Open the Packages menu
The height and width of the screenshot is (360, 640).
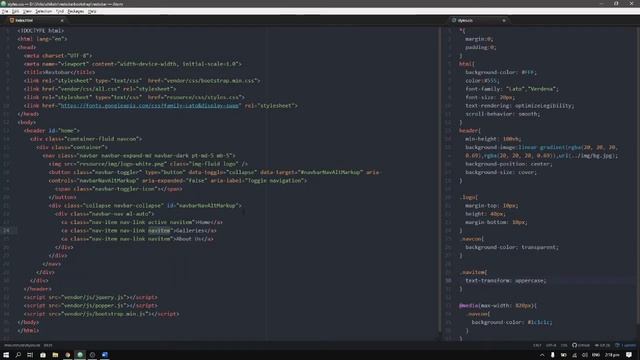[76, 11]
